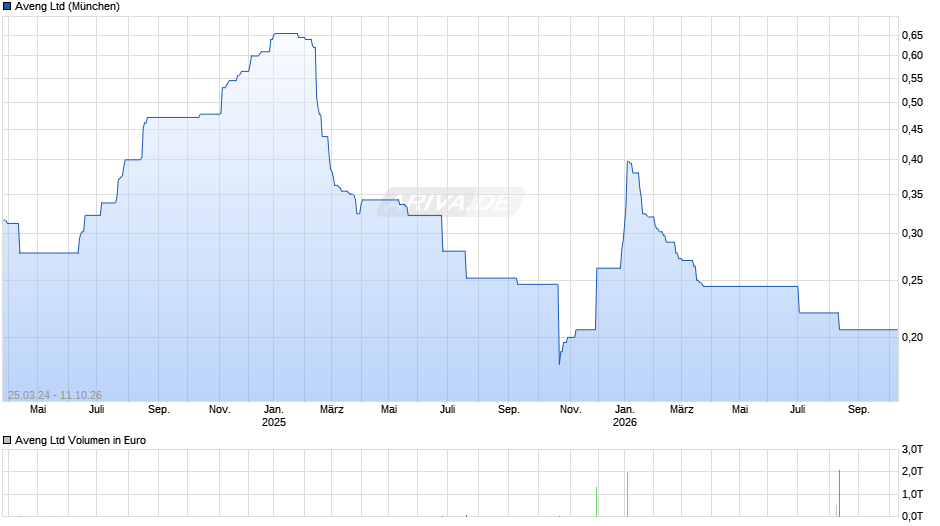
Task: Click the 'März' label after Jan. 2026
Action: (x=682, y=410)
